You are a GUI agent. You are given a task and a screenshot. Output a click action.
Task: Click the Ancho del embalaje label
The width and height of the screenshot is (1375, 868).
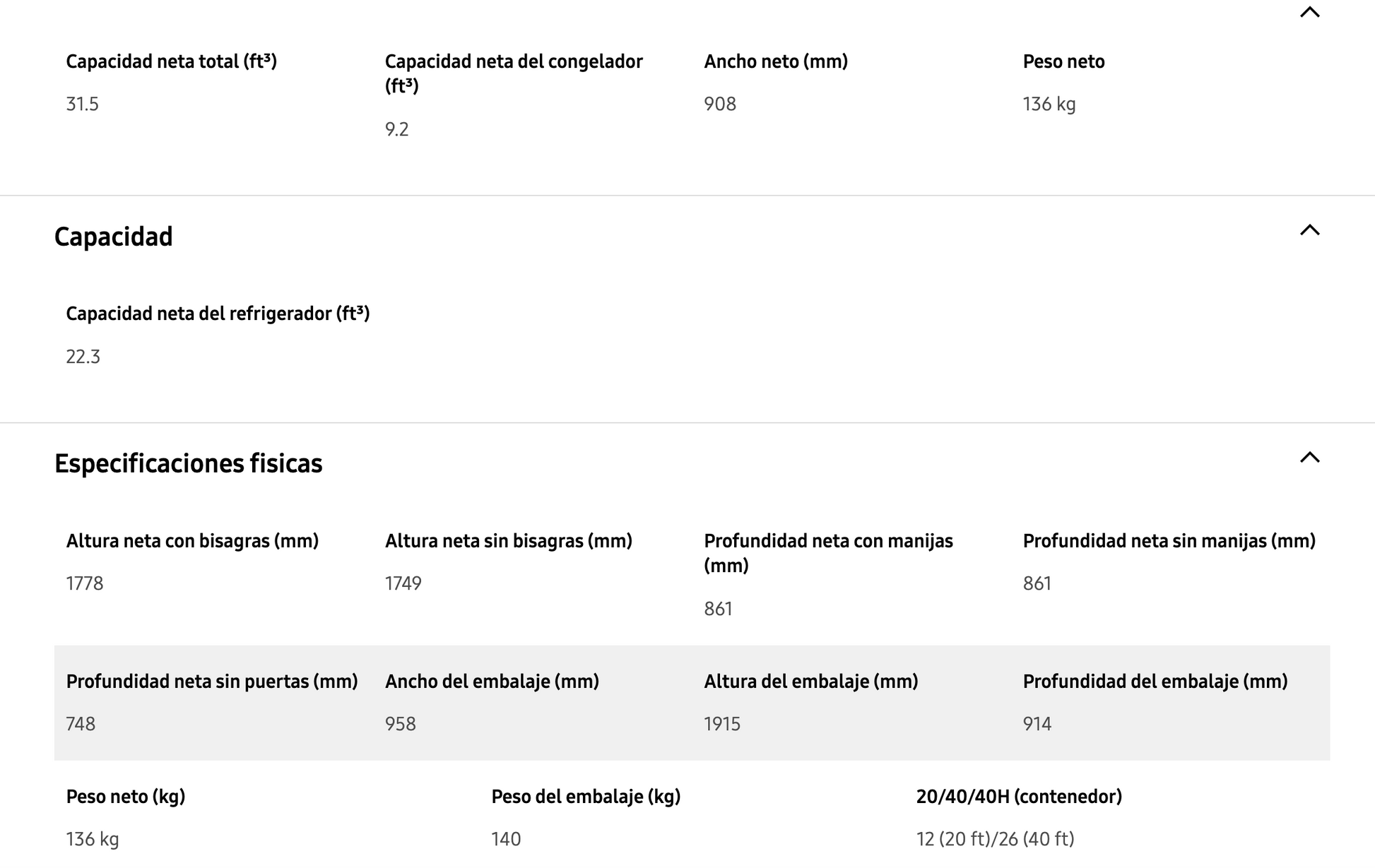pos(492,682)
